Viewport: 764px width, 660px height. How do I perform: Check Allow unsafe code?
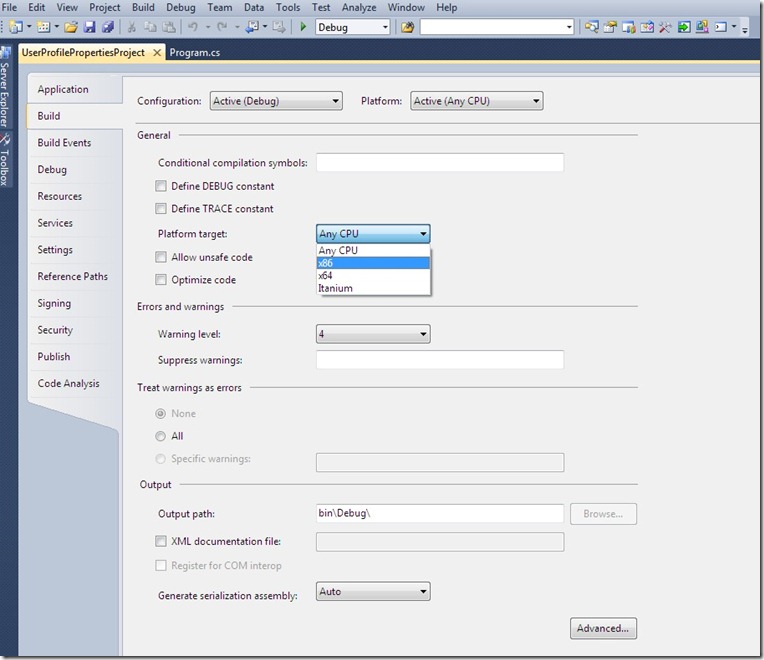pos(160,257)
